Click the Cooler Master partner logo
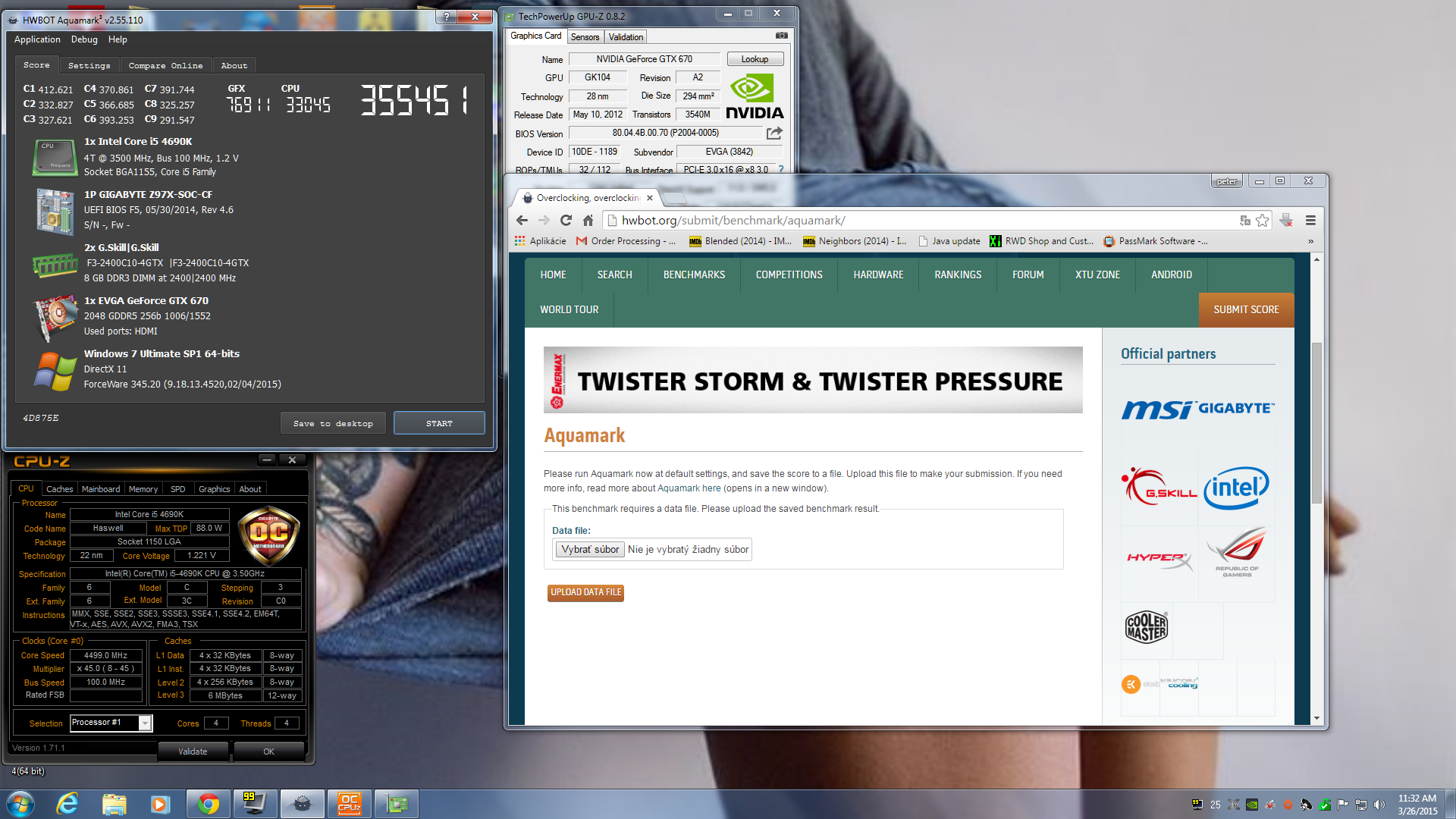The width and height of the screenshot is (1456, 819). click(1146, 627)
